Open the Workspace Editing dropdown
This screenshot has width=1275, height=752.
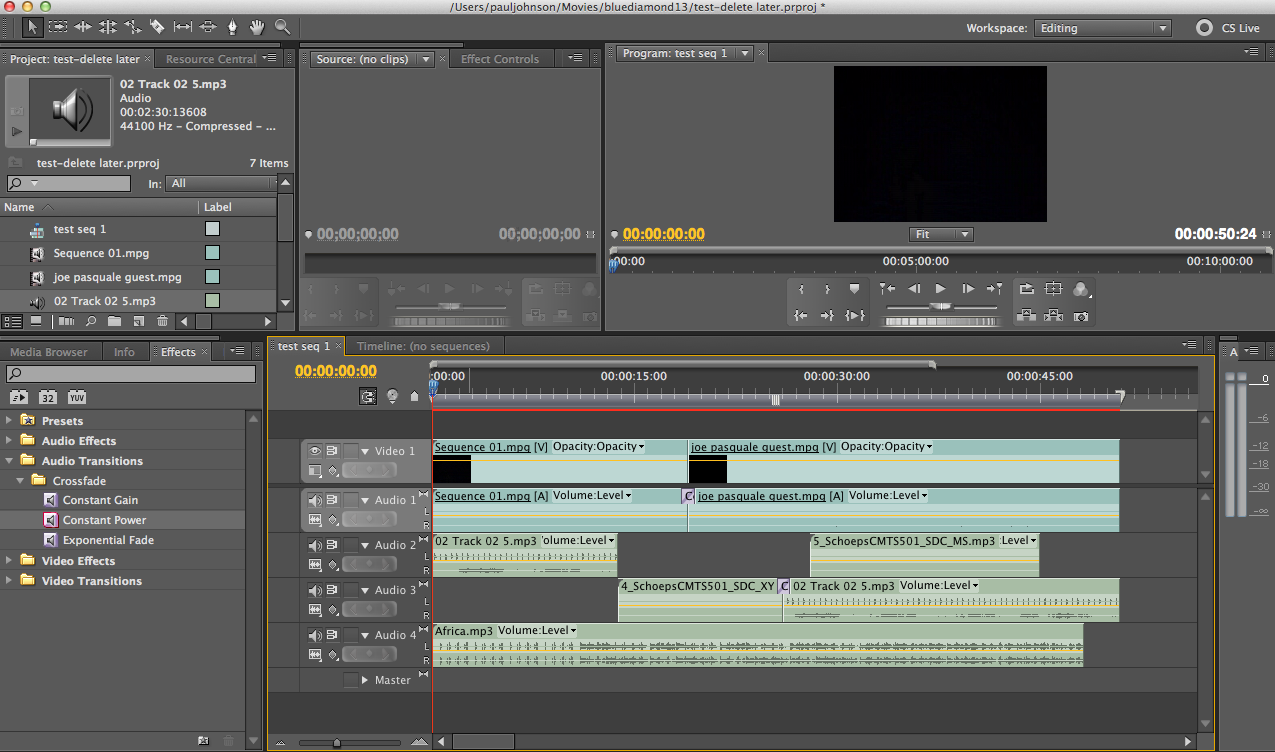pyautogui.click(x=1102, y=28)
